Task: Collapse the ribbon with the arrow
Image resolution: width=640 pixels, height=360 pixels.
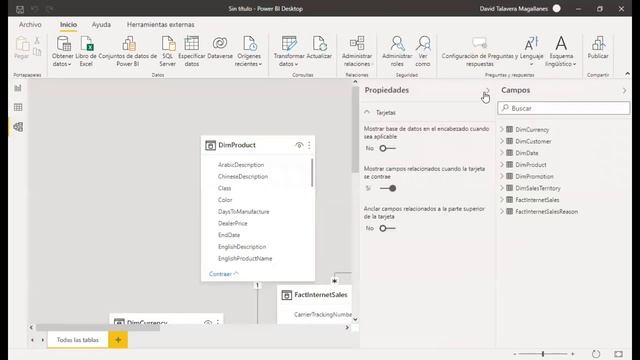Action: (627, 74)
